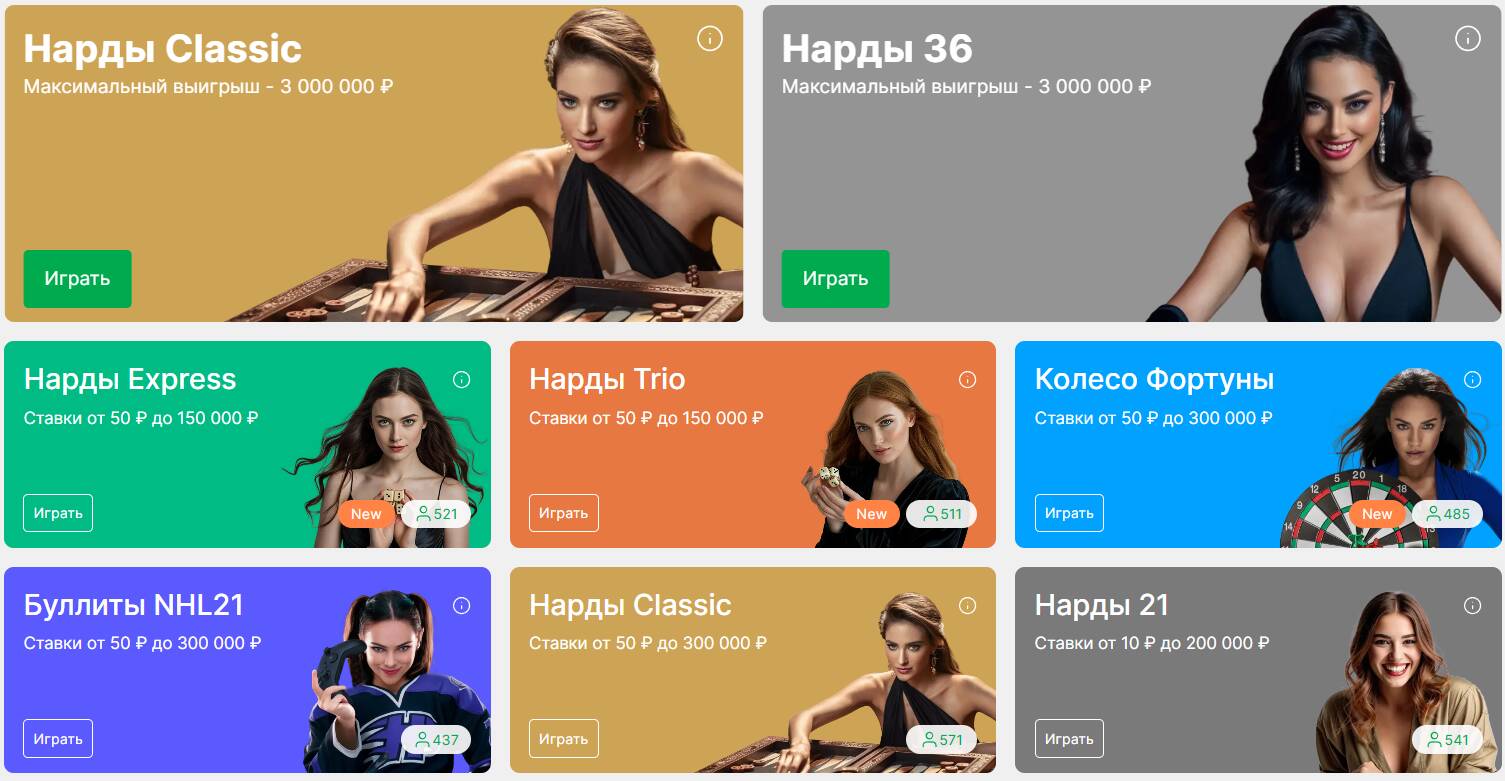
Task: Play Нарды Express via its Играть button
Action: point(58,513)
